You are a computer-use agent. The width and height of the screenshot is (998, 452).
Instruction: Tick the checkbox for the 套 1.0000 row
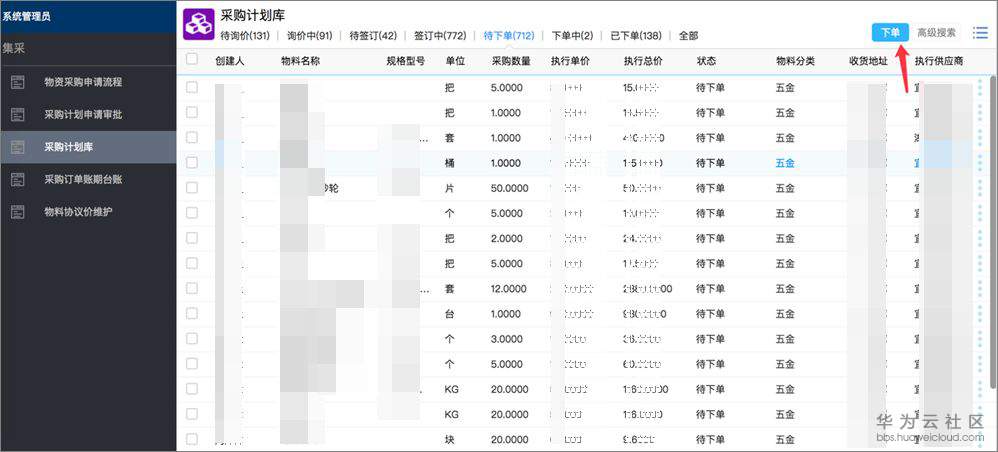pos(192,137)
